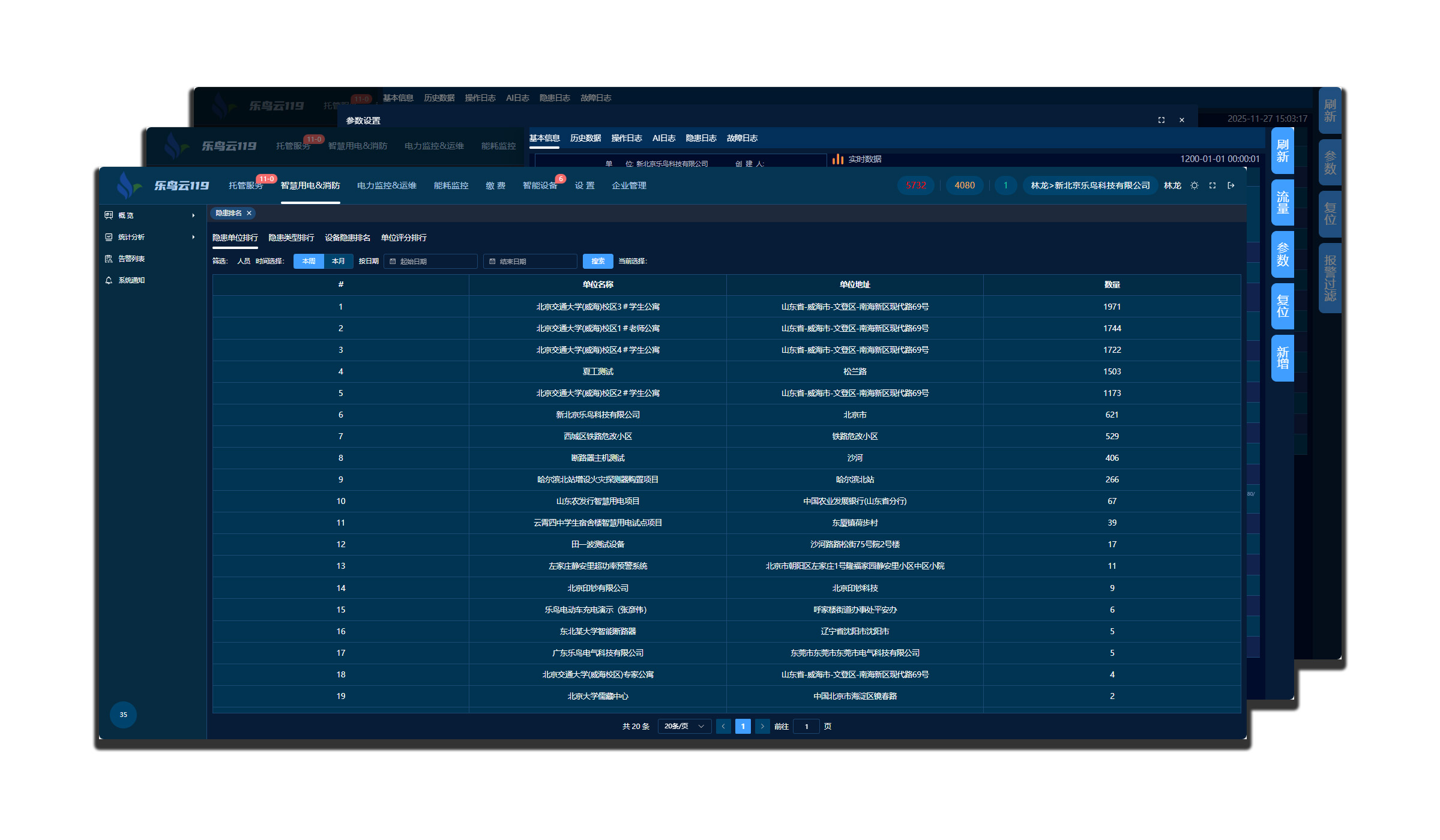Click the red 5732 alarm counter
Viewport: 1440px width, 840px height.
tap(915, 185)
